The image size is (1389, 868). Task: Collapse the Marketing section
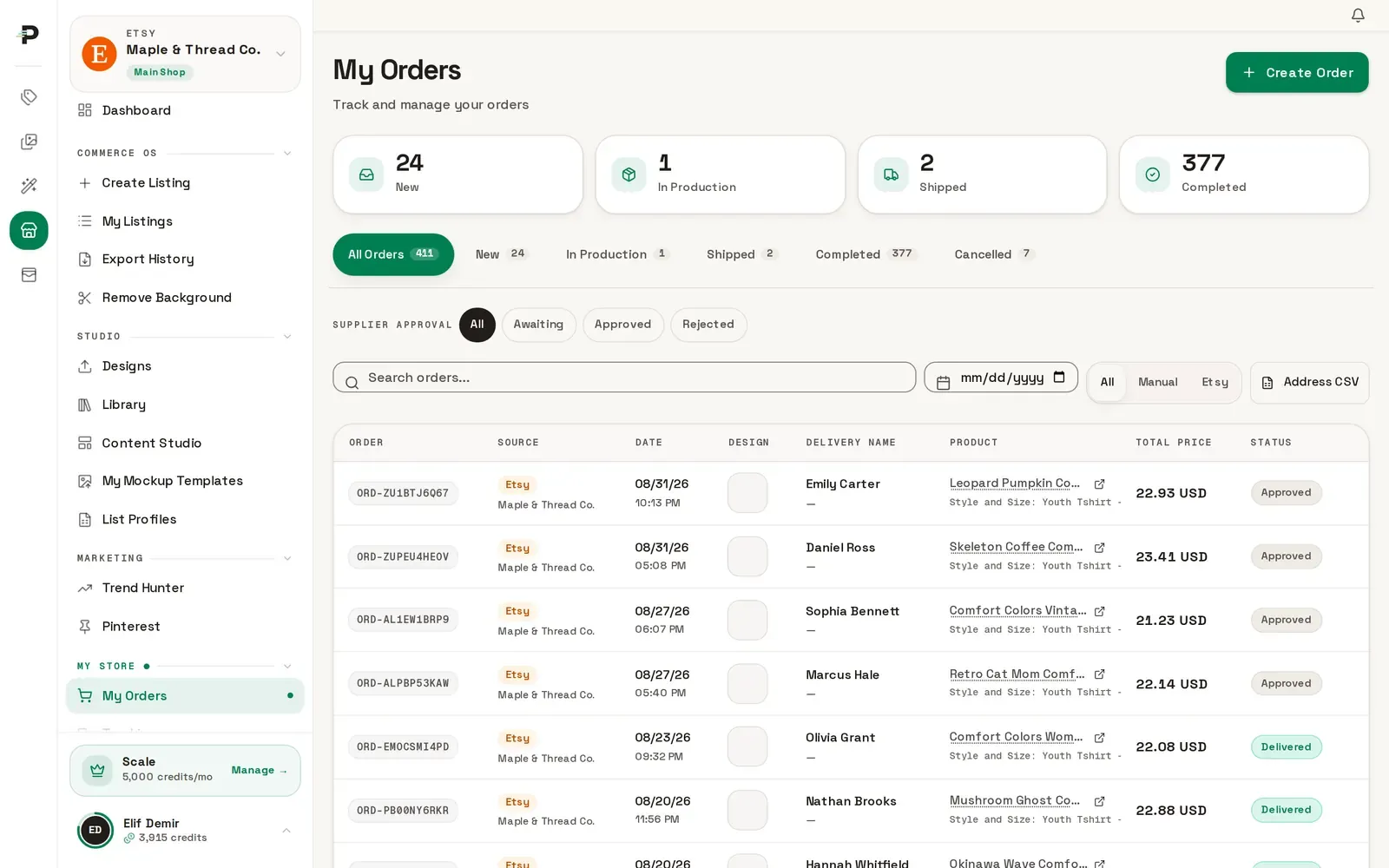pos(287,559)
